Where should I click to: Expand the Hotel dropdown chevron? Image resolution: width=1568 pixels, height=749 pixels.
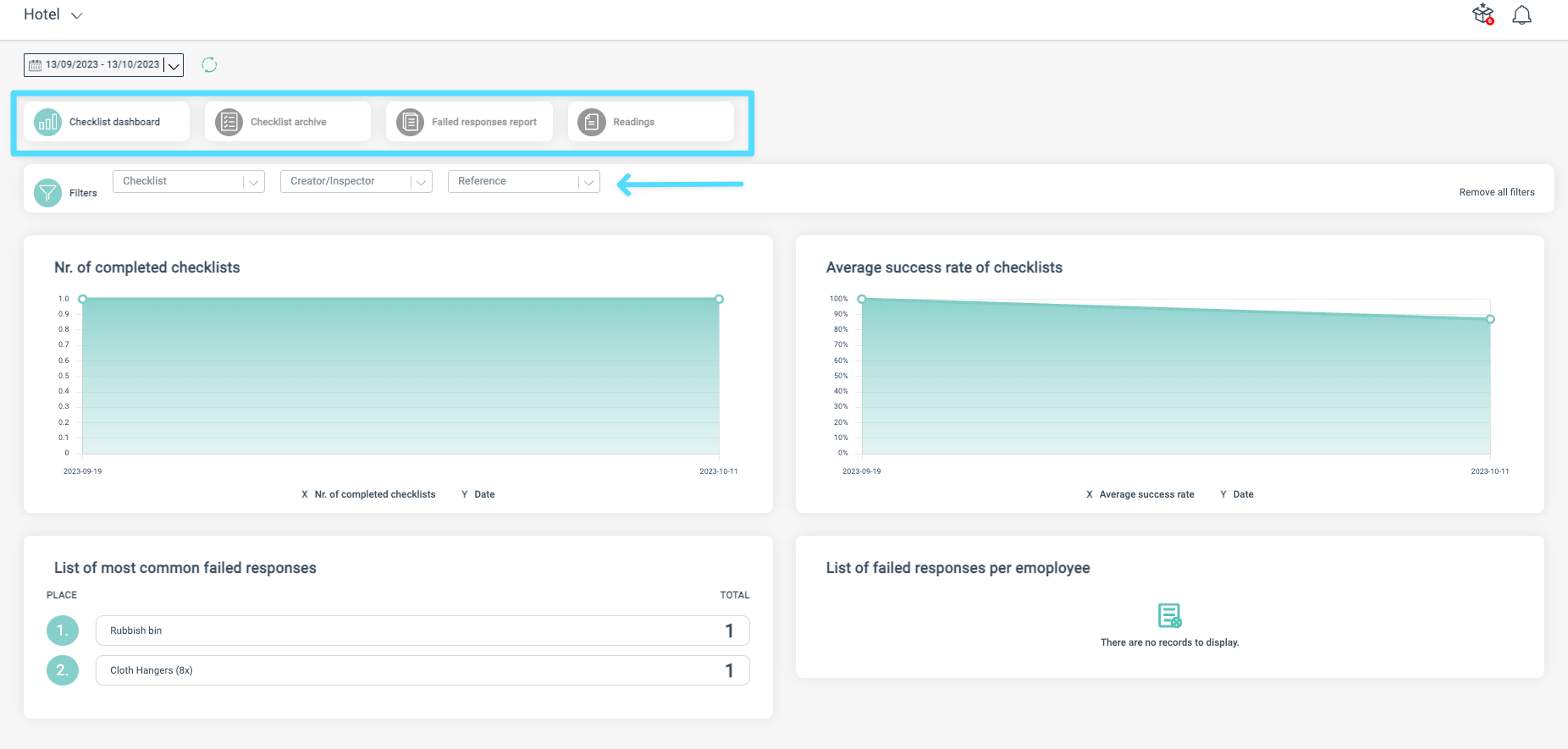tap(76, 15)
